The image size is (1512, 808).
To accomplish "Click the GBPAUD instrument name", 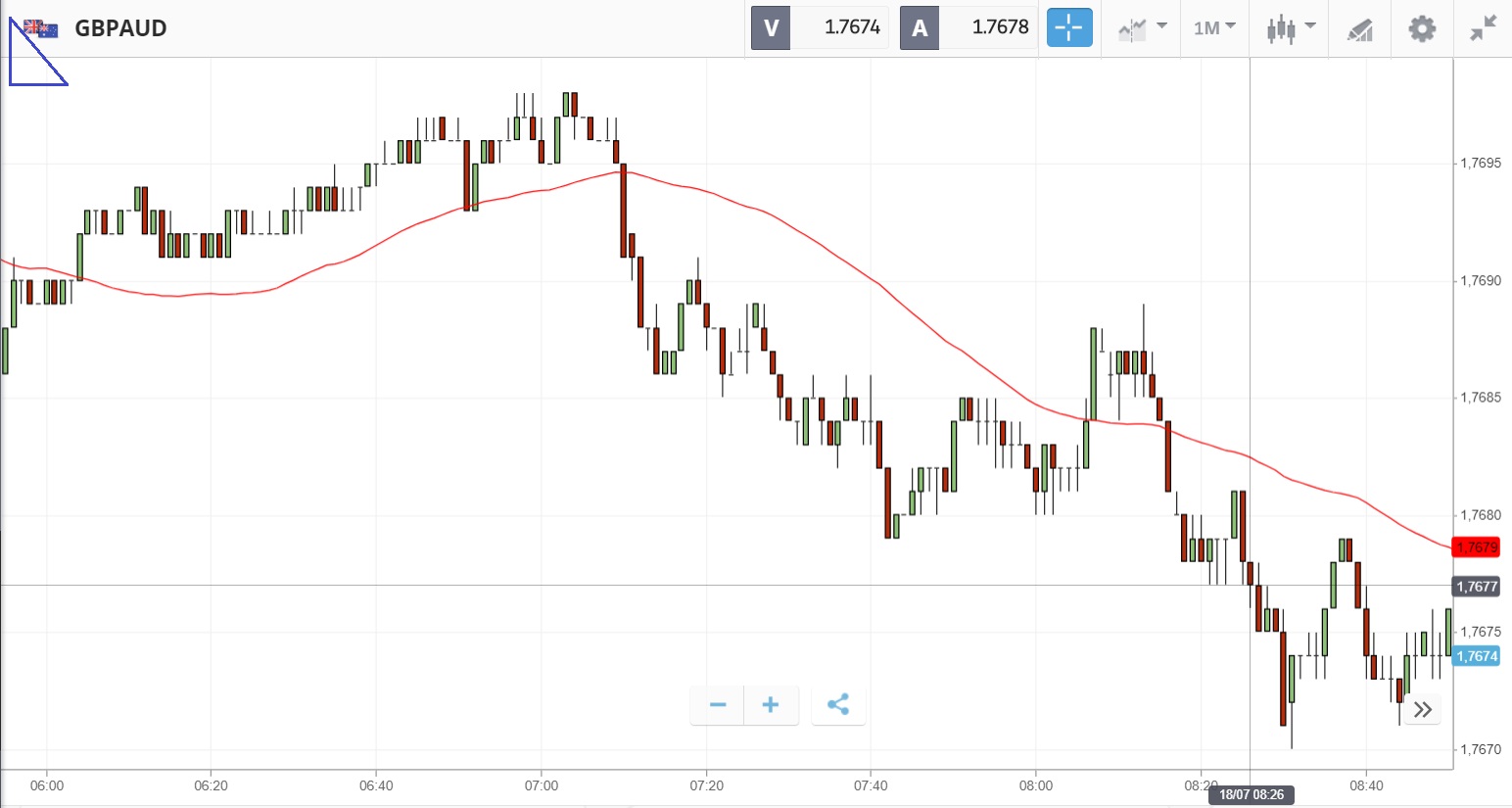I will click(x=120, y=28).
